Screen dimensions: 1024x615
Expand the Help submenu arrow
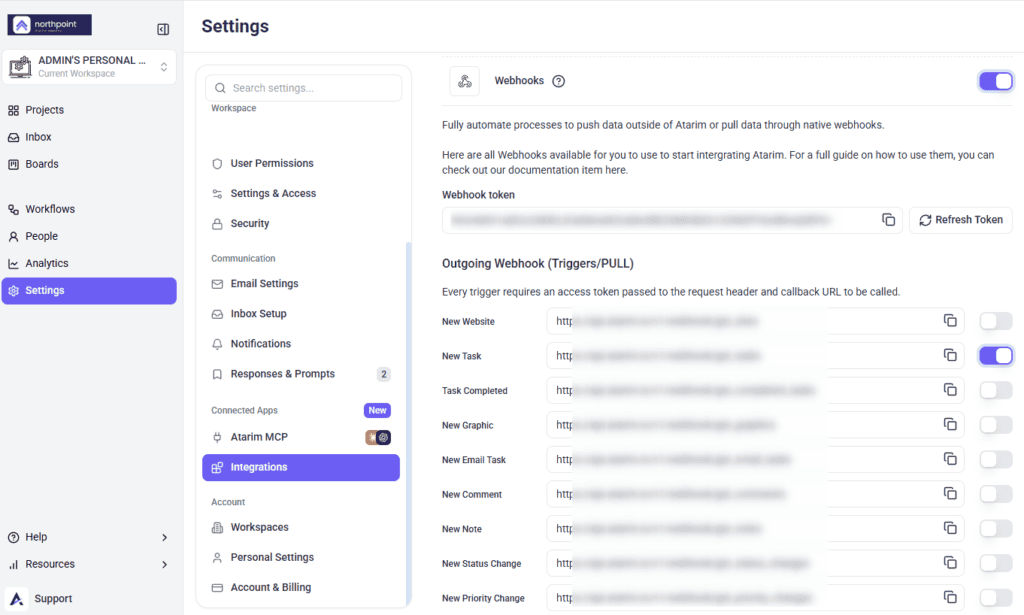coord(165,537)
